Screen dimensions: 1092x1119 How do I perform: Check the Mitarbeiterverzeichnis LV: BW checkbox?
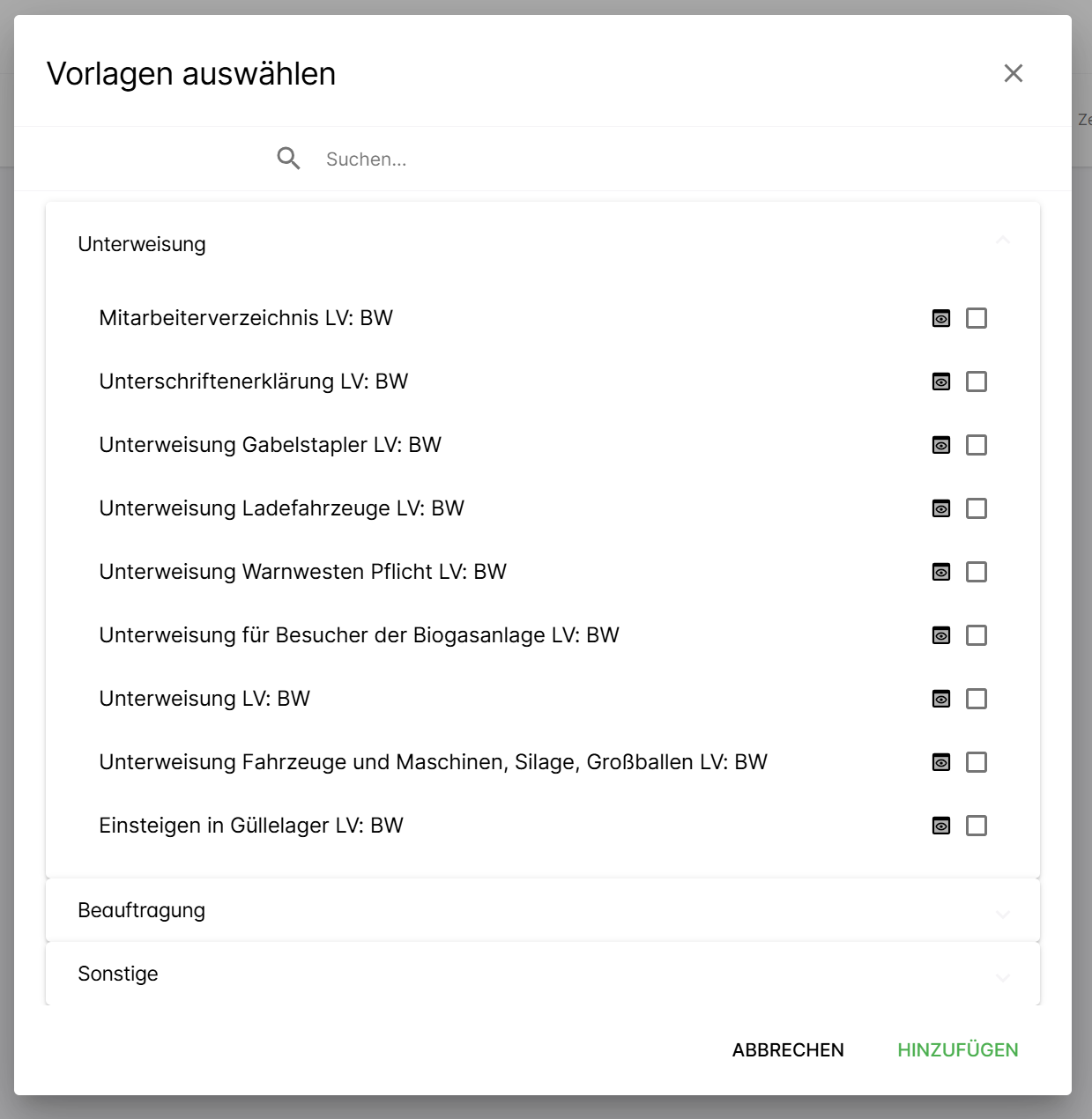coord(977,318)
